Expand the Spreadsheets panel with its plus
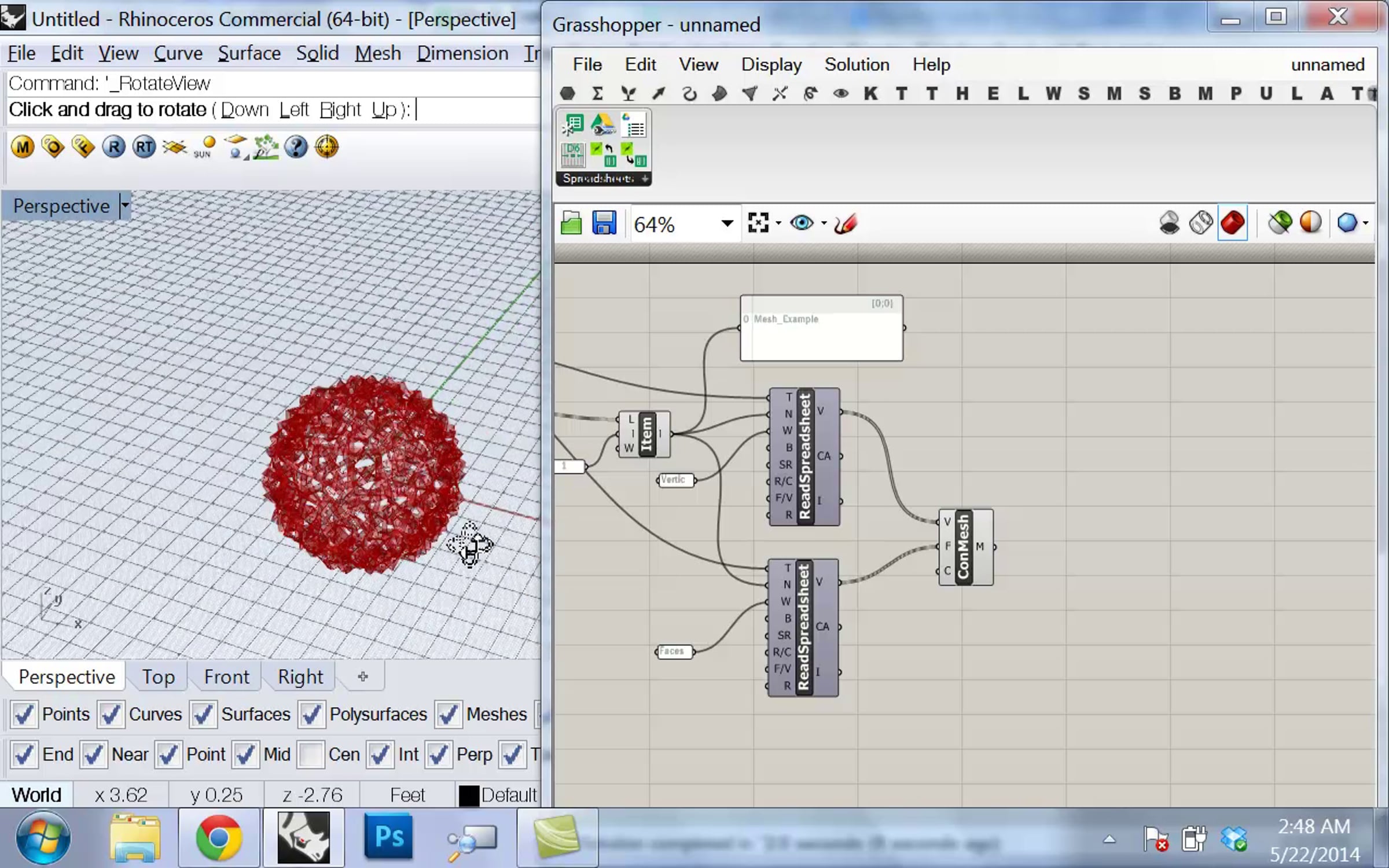The image size is (1389, 868). click(x=644, y=179)
